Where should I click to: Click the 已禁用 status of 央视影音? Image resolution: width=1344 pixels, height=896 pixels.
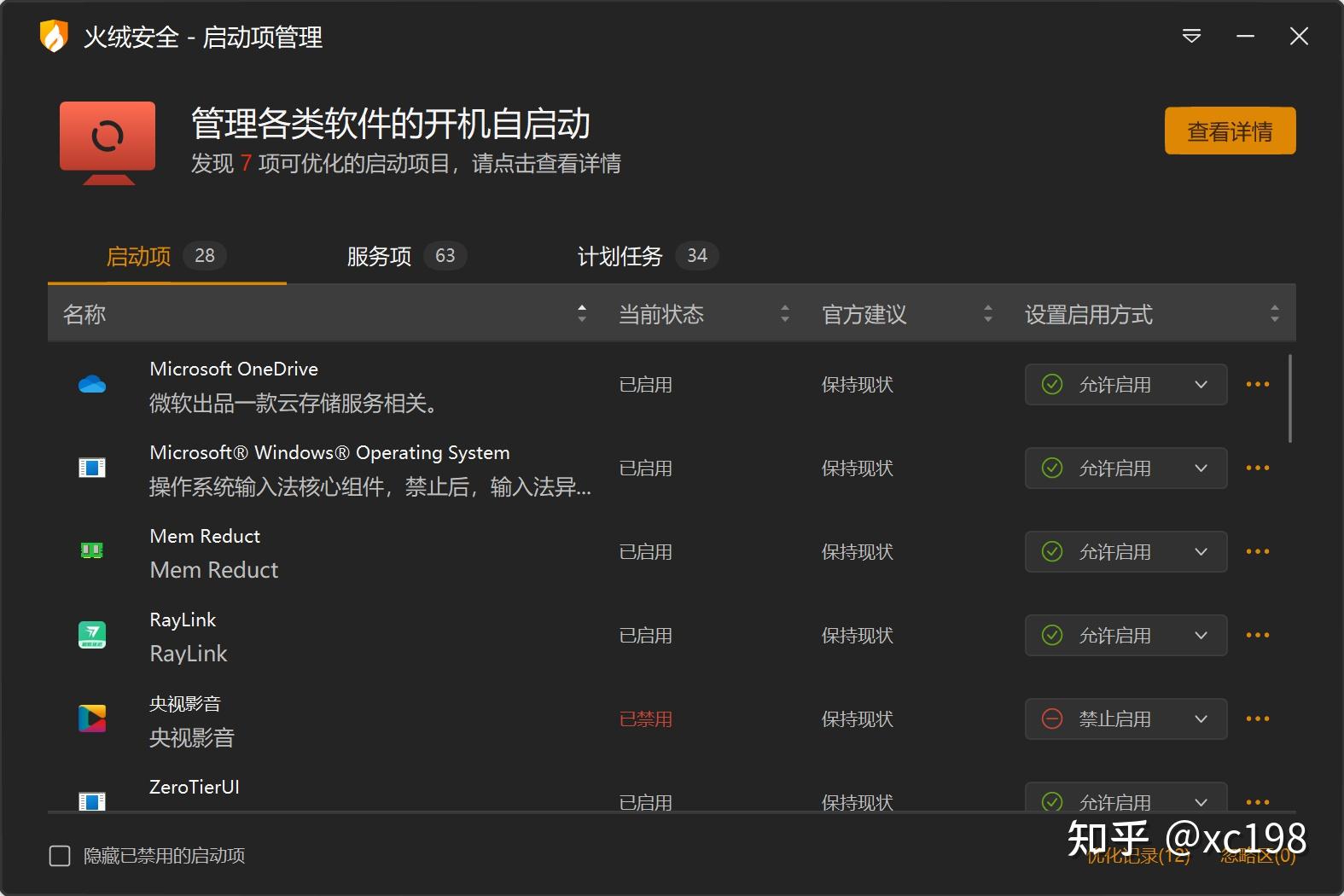(646, 719)
